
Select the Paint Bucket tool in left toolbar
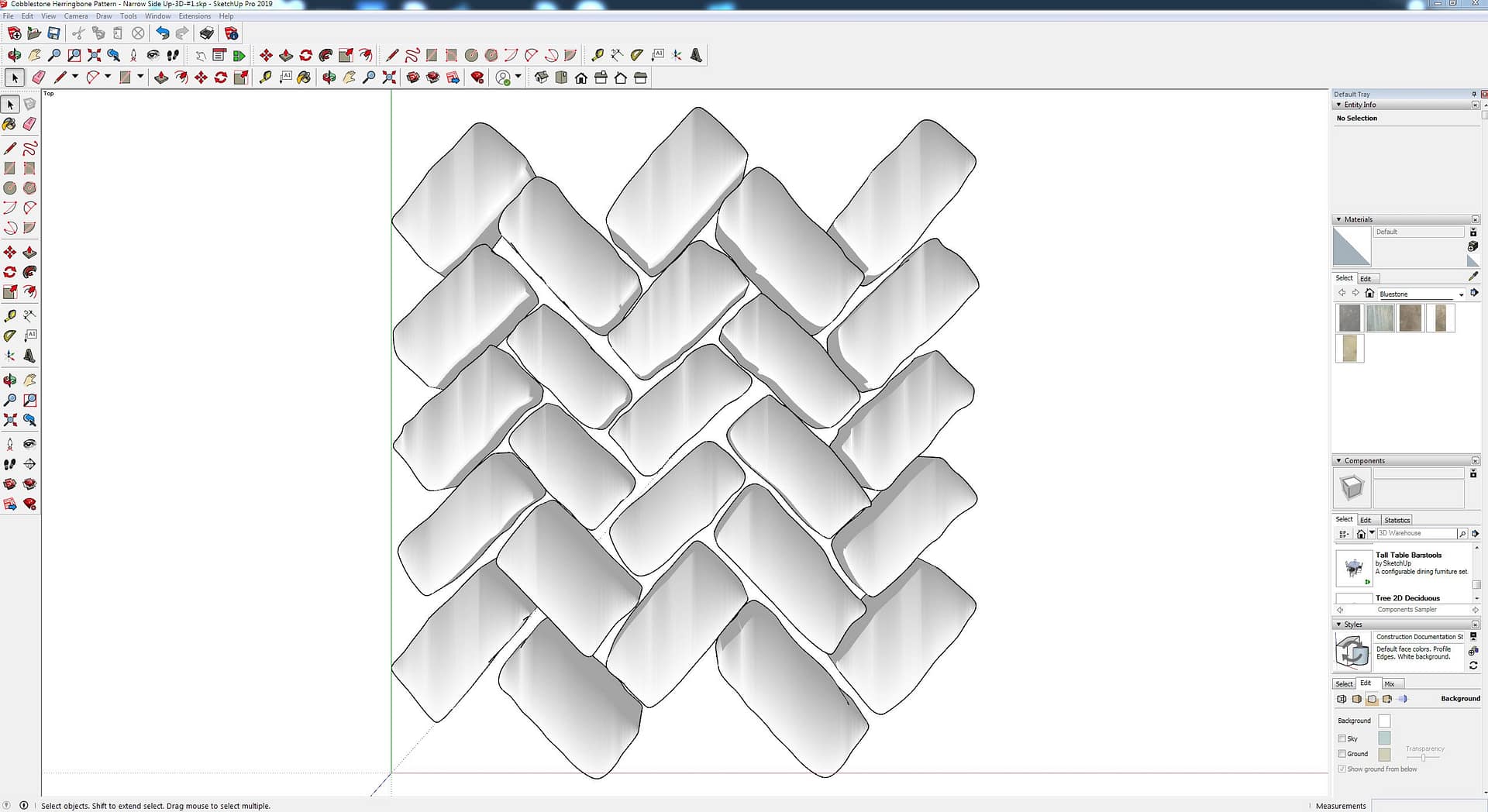click(x=10, y=124)
